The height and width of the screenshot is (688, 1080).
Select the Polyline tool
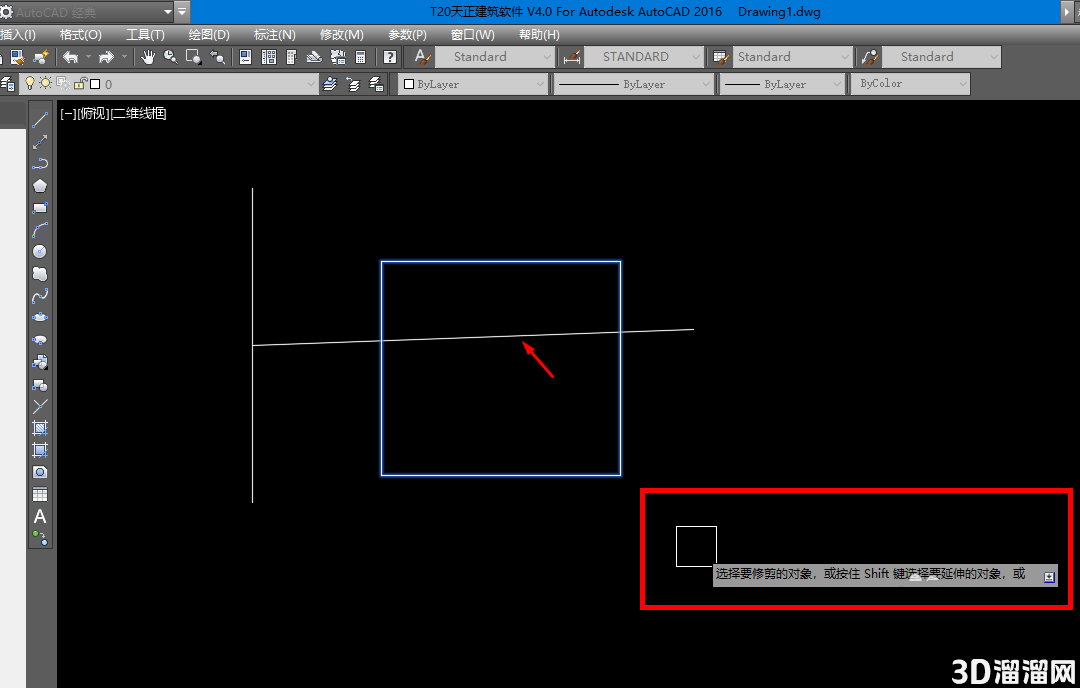tap(40, 164)
